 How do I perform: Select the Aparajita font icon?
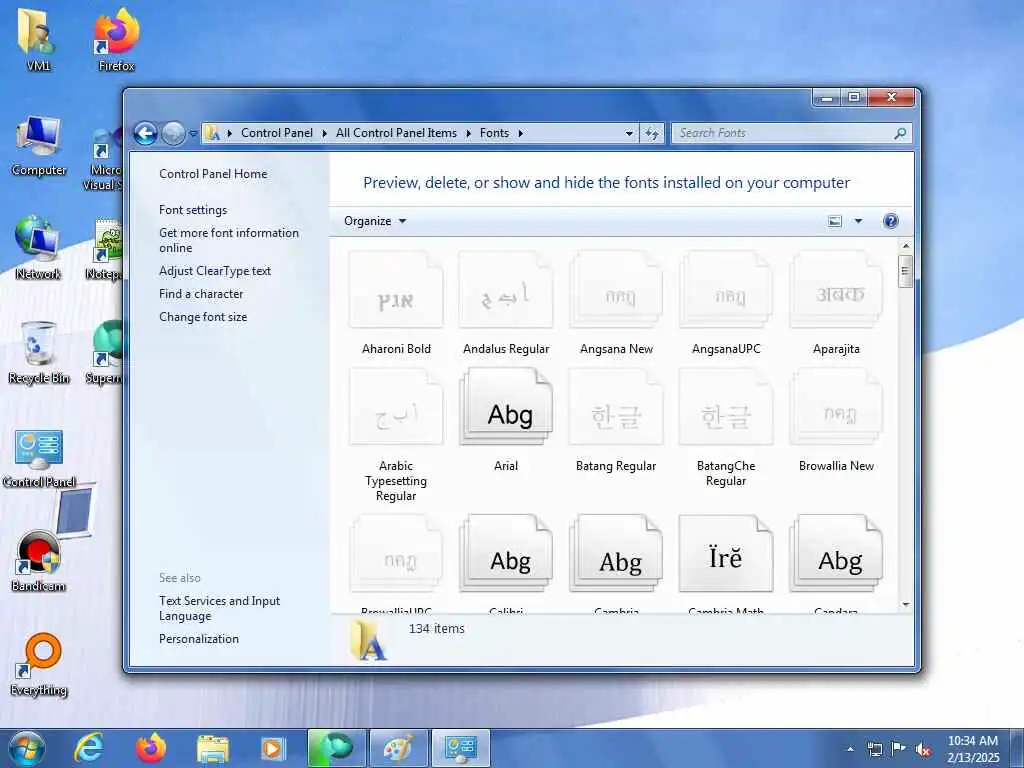coord(836,290)
